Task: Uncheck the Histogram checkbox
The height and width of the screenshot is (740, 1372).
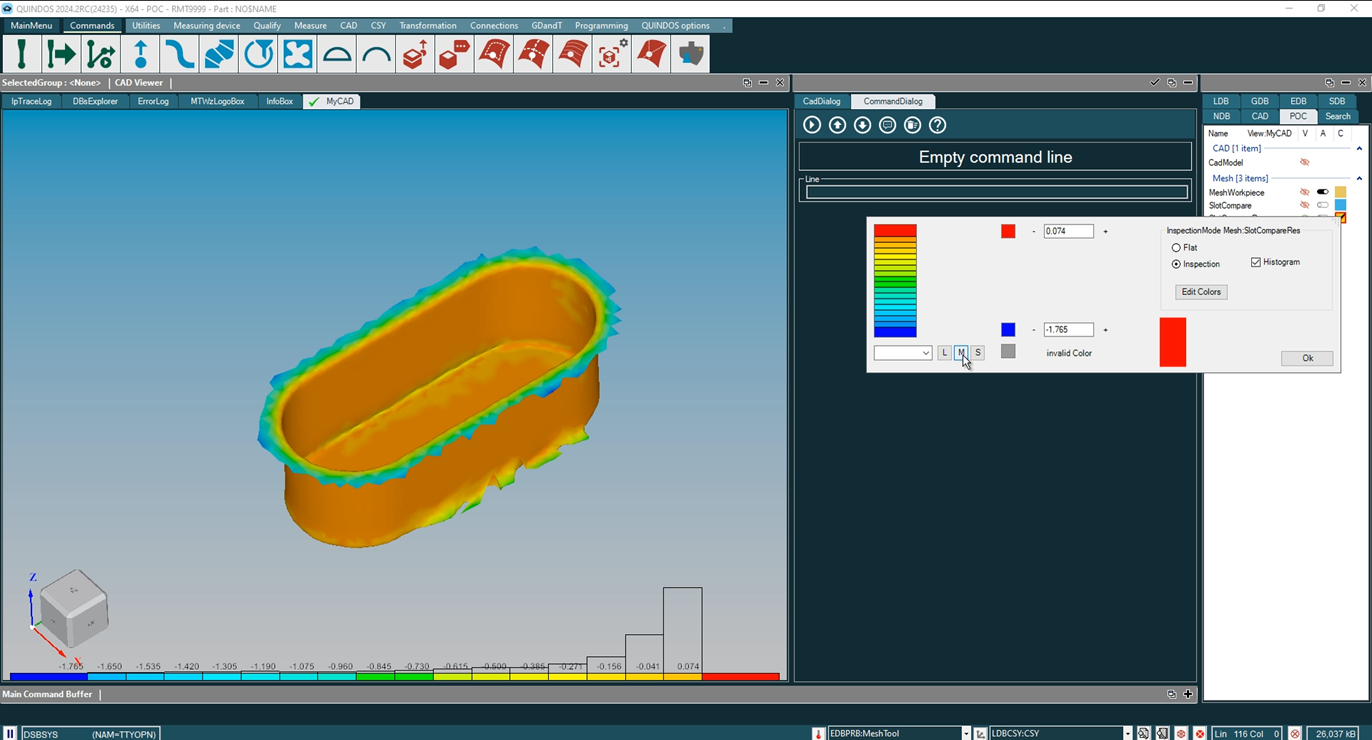Action: [1256, 262]
